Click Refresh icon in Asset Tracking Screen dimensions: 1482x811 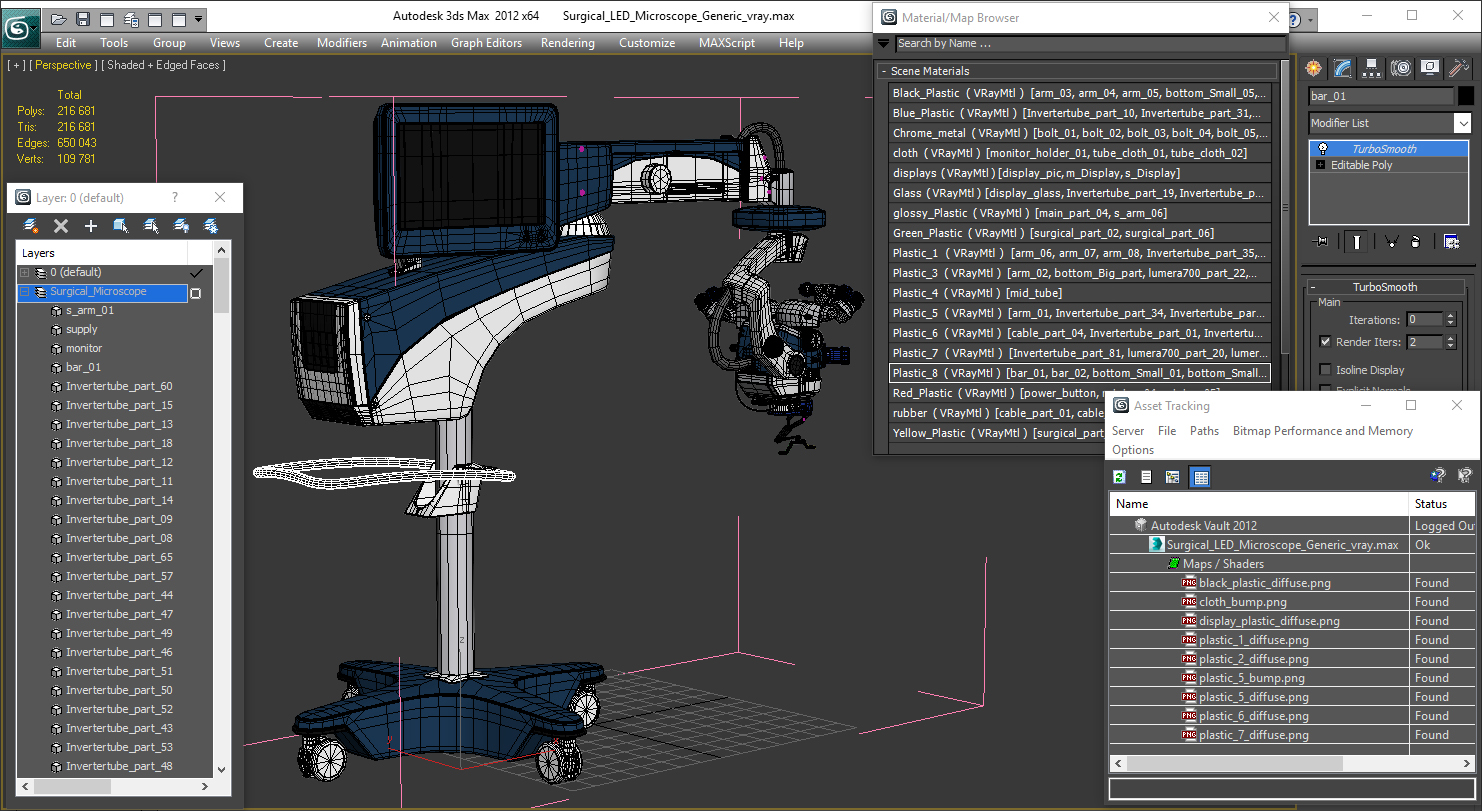click(x=1120, y=477)
